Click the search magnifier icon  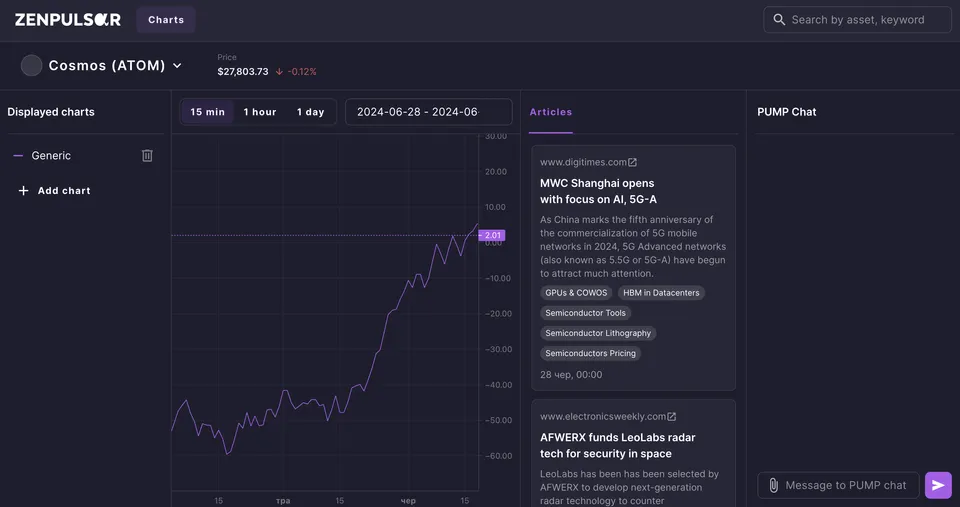pyautogui.click(x=779, y=20)
